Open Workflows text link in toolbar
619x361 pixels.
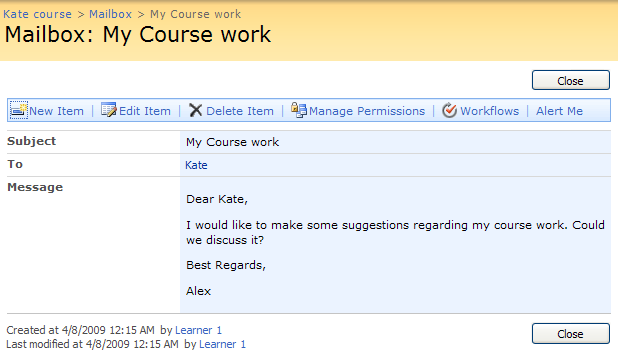click(490, 111)
